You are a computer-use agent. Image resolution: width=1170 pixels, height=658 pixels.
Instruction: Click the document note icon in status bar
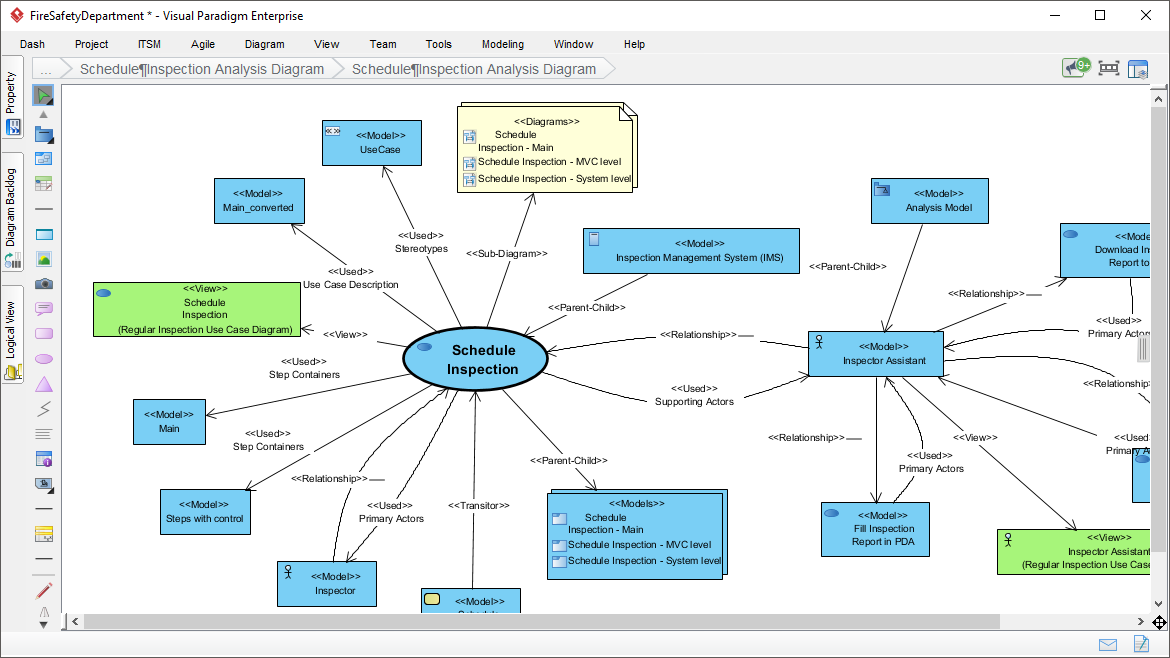click(1141, 643)
